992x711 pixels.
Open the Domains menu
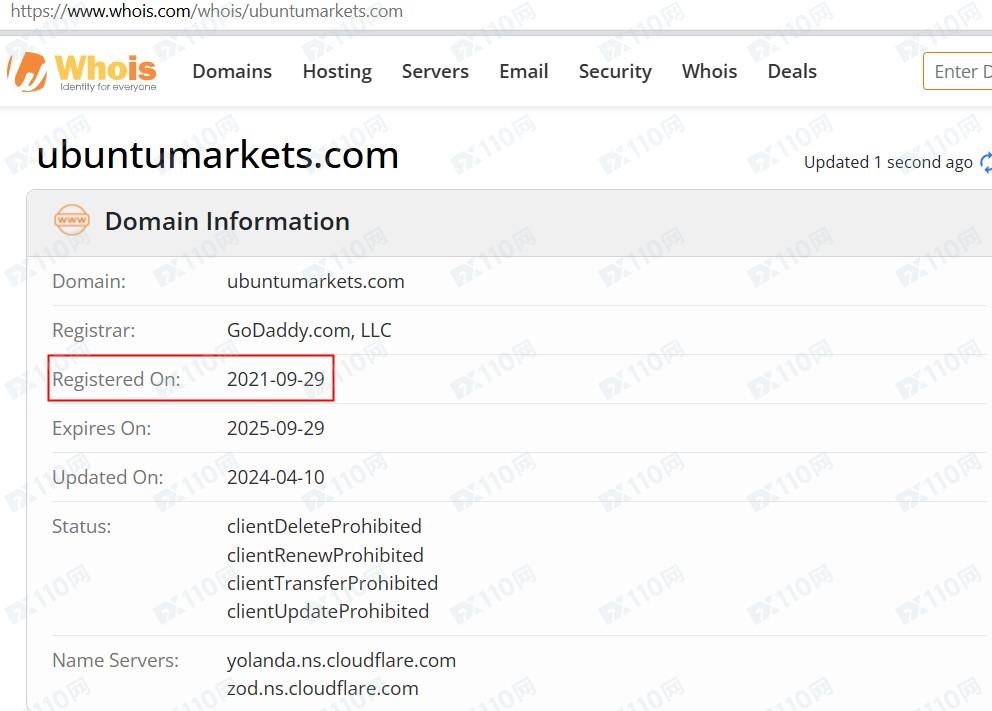click(x=232, y=71)
